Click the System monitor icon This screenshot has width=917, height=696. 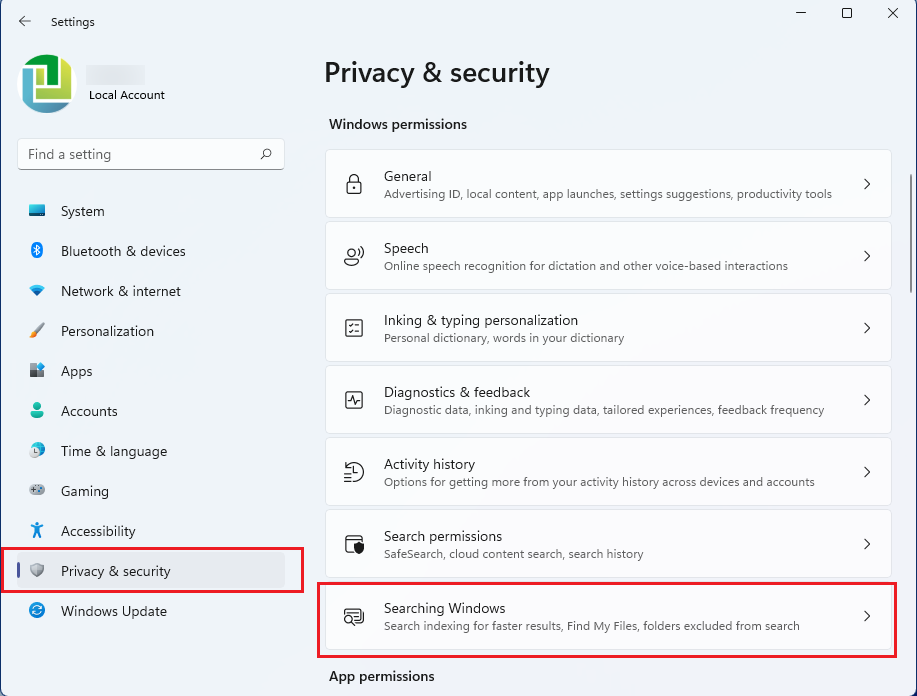[x=37, y=211]
